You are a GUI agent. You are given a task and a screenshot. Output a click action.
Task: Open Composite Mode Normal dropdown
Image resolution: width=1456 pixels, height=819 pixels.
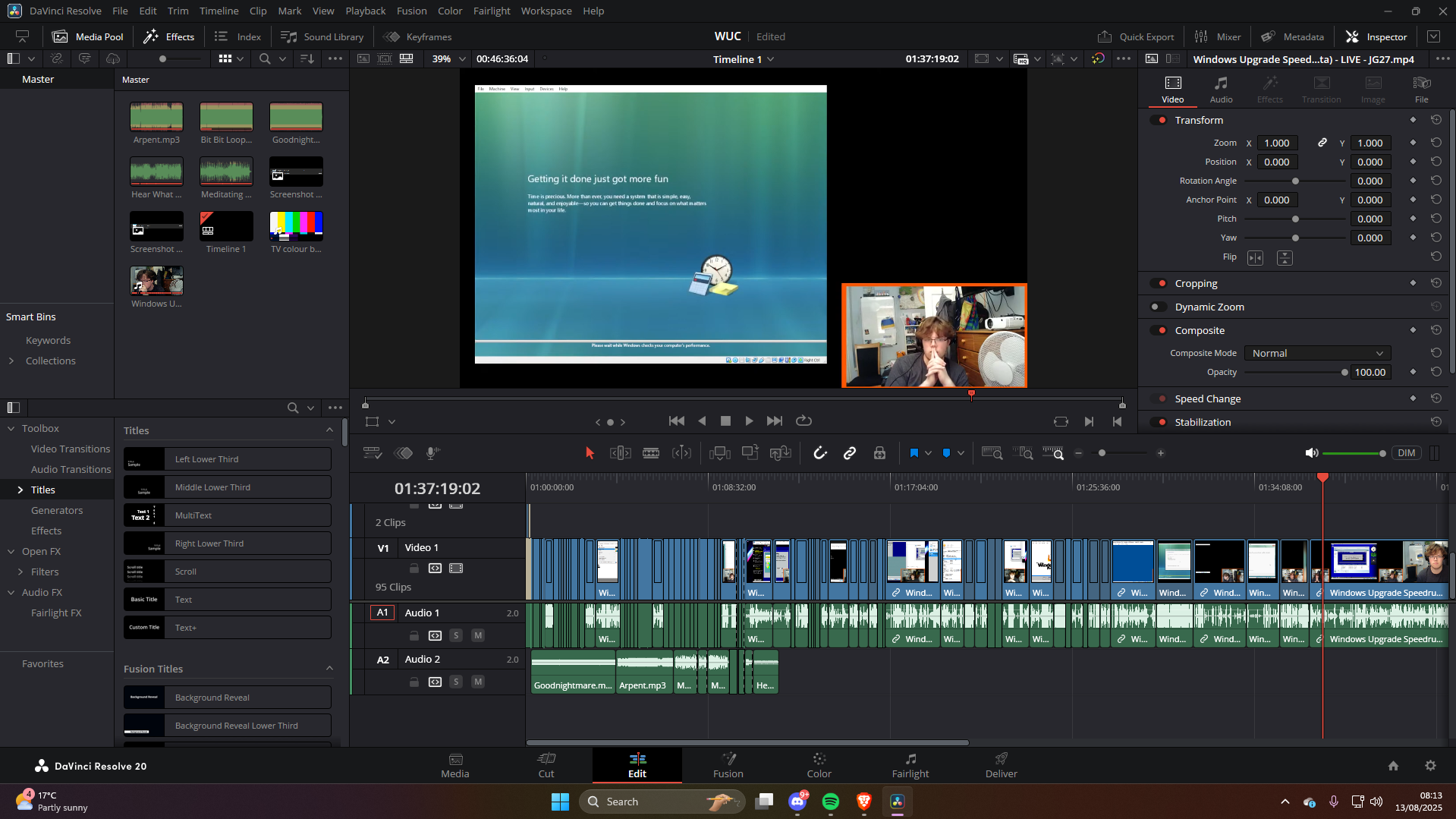1317,353
